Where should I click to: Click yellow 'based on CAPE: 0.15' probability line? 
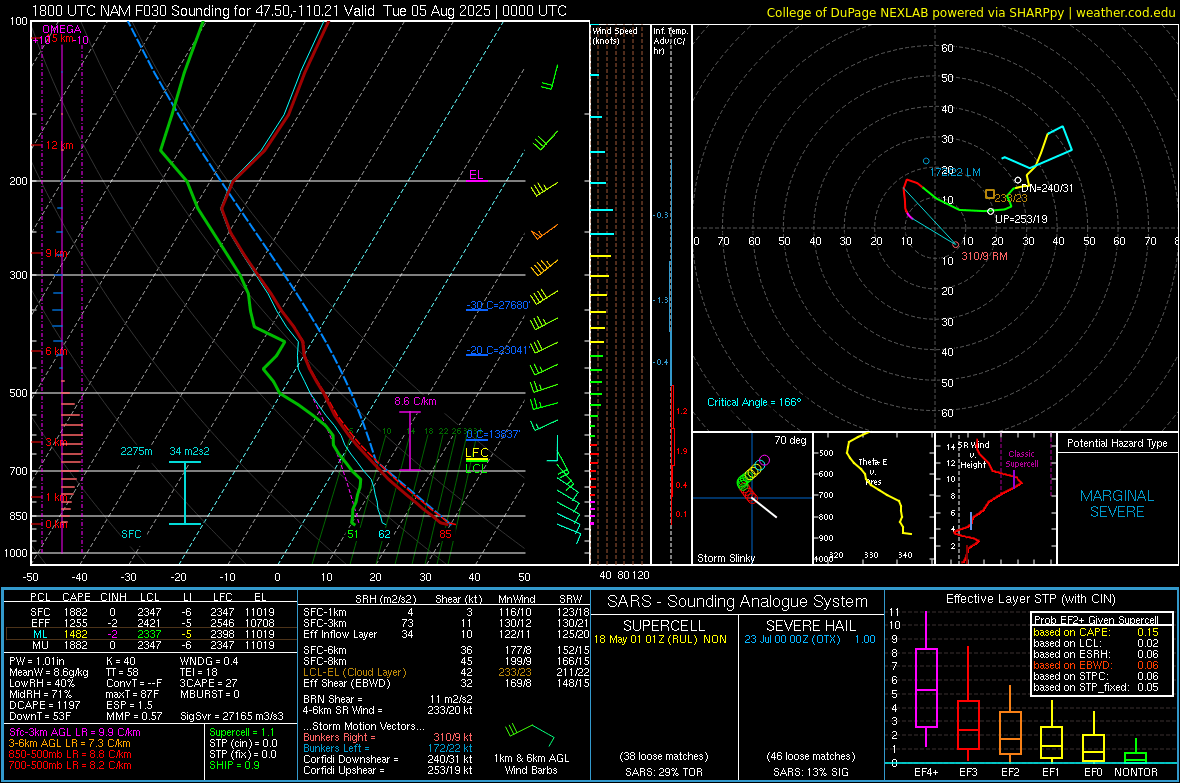pos(1096,632)
